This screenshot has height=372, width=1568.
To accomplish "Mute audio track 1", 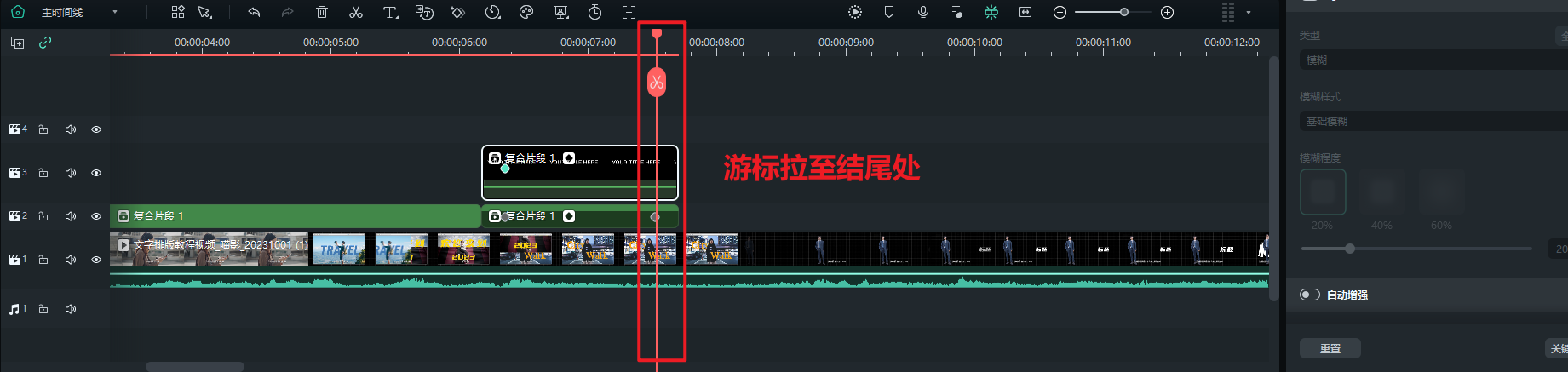I will [x=71, y=309].
